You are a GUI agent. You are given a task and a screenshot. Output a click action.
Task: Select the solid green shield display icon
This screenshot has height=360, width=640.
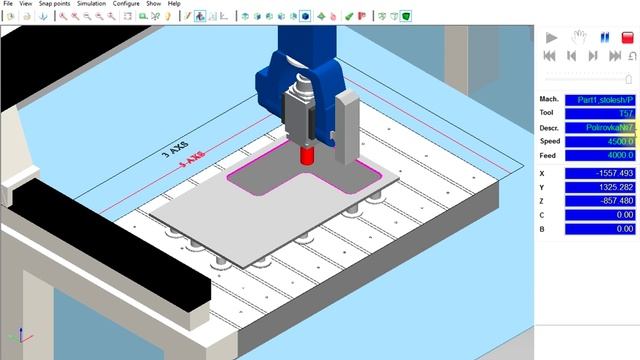tap(406, 16)
